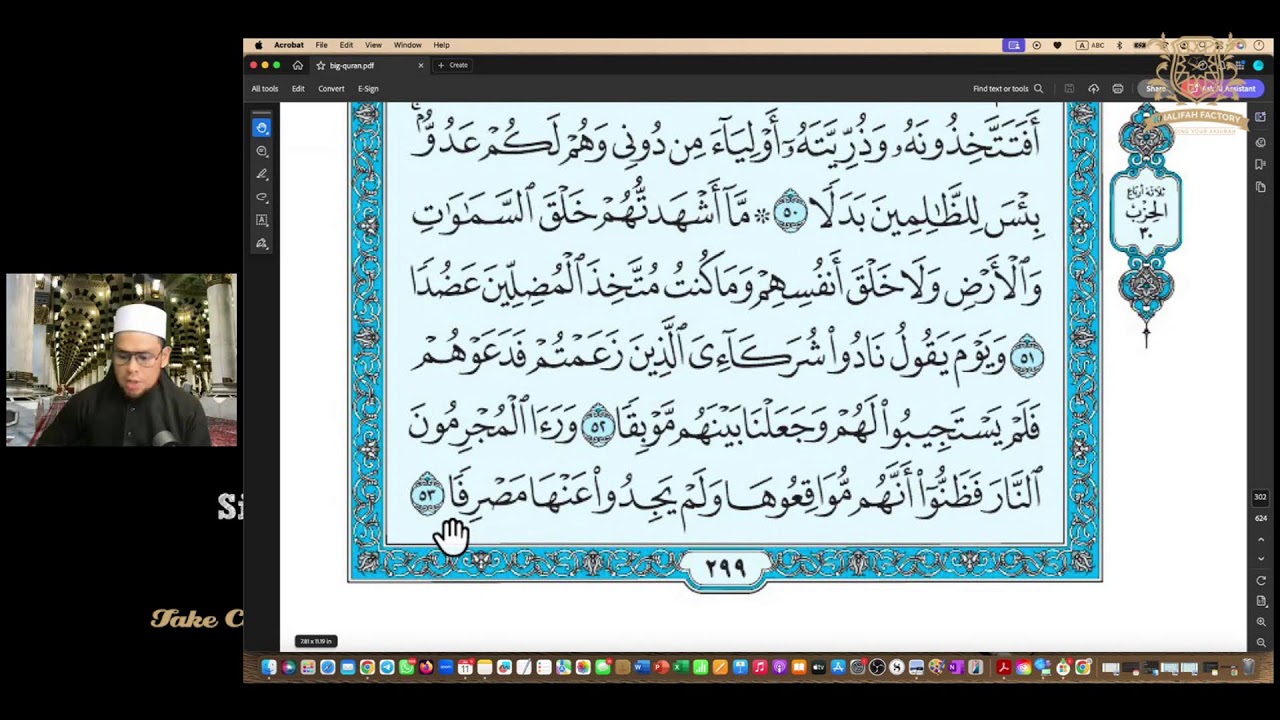The image size is (1280, 720).
Task: Print the document using printer icon
Action: pos(1118,89)
